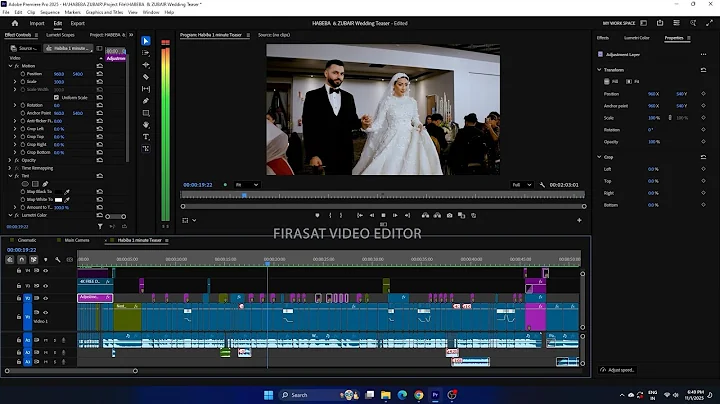
Task: Go to Out point
Action: click(407, 215)
